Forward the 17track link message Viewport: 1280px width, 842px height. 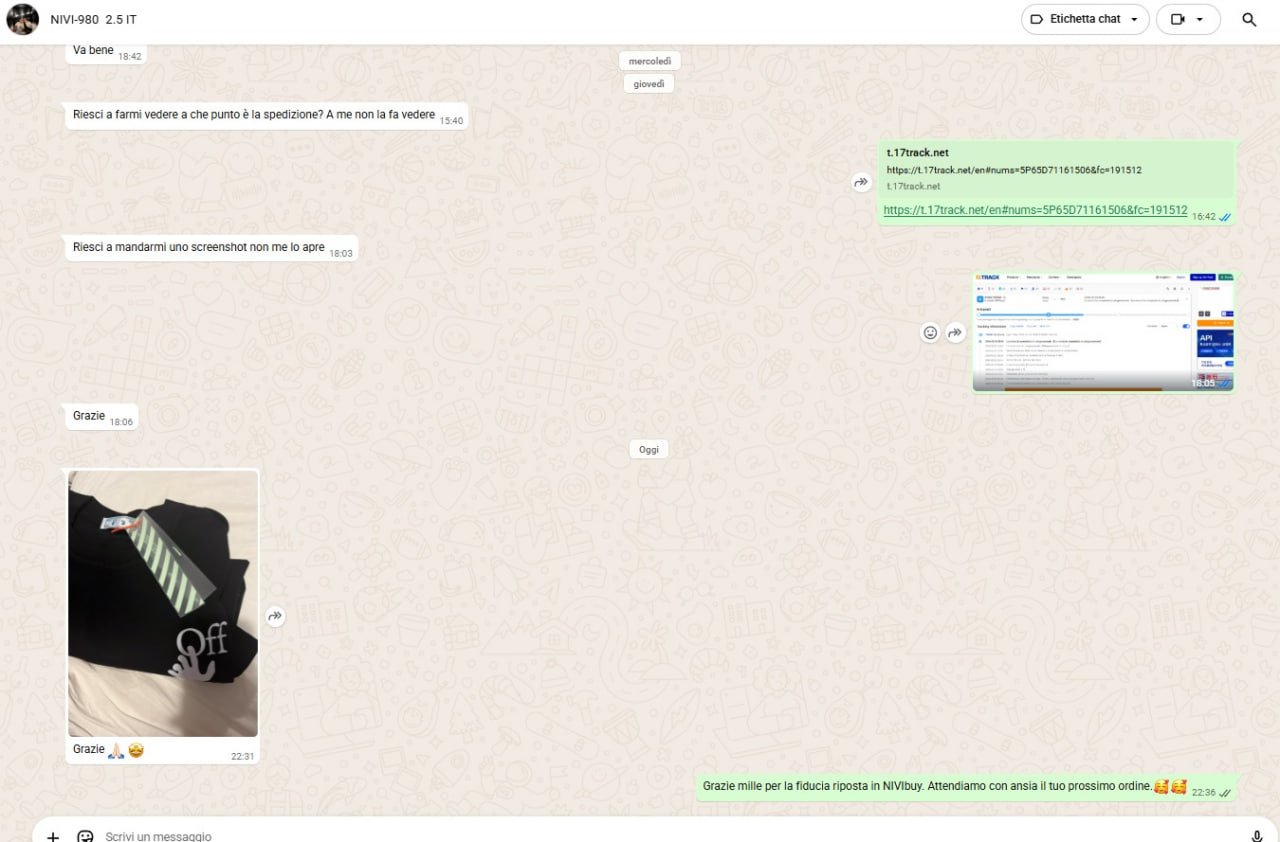click(860, 182)
